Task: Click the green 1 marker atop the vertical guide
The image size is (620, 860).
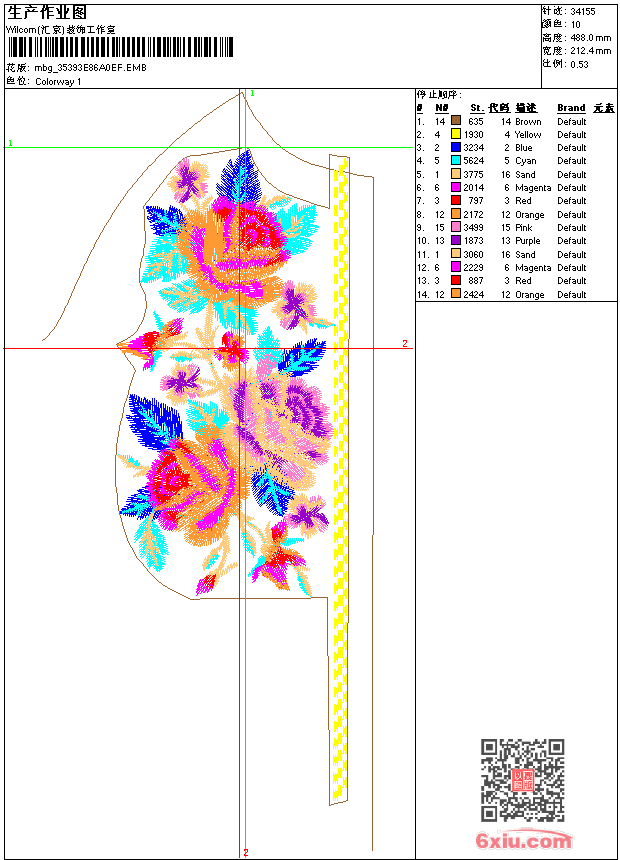Action: point(252,94)
